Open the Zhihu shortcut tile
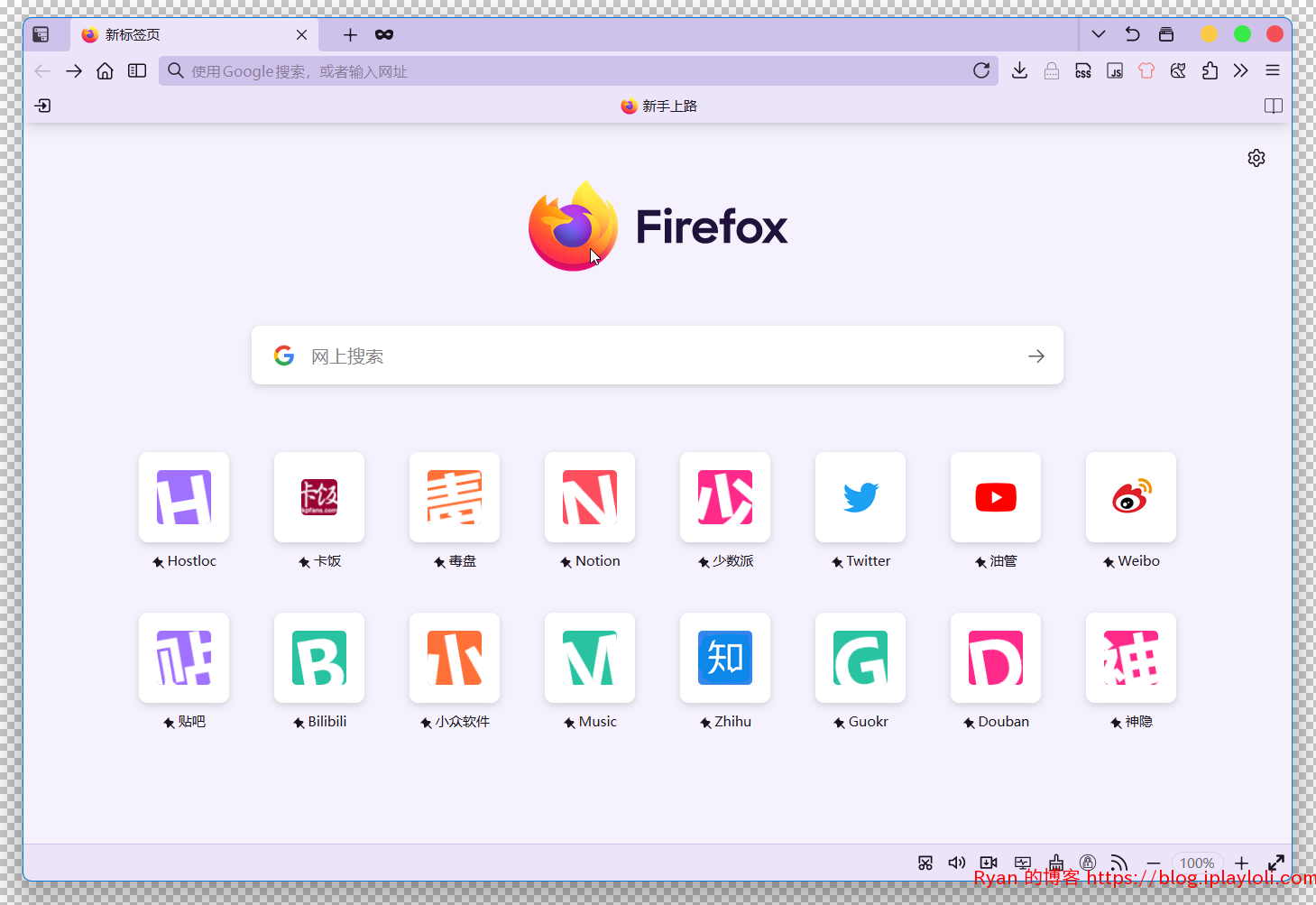The height and width of the screenshot is (905, 1316). point(725,658)
